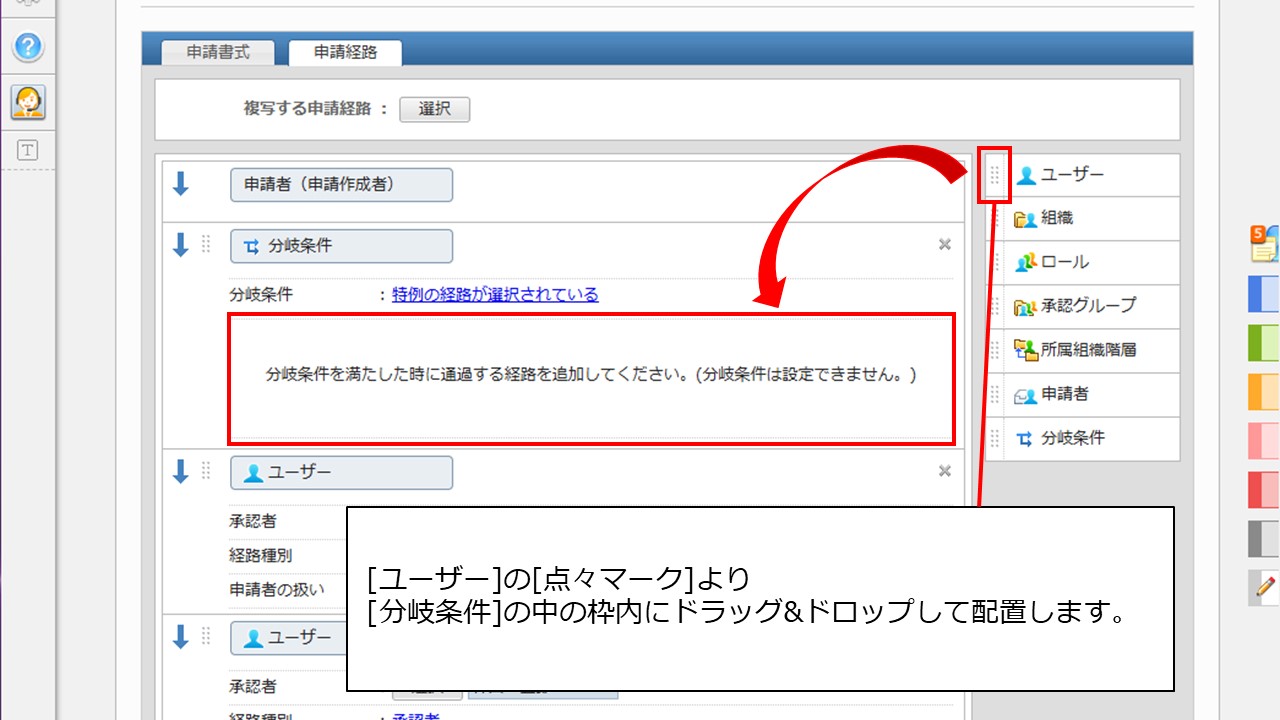Click the 選択 button for 複写する申請経路
Image resolution: width=1280 pixels, height=720 pixels.
tap(434, 109)
